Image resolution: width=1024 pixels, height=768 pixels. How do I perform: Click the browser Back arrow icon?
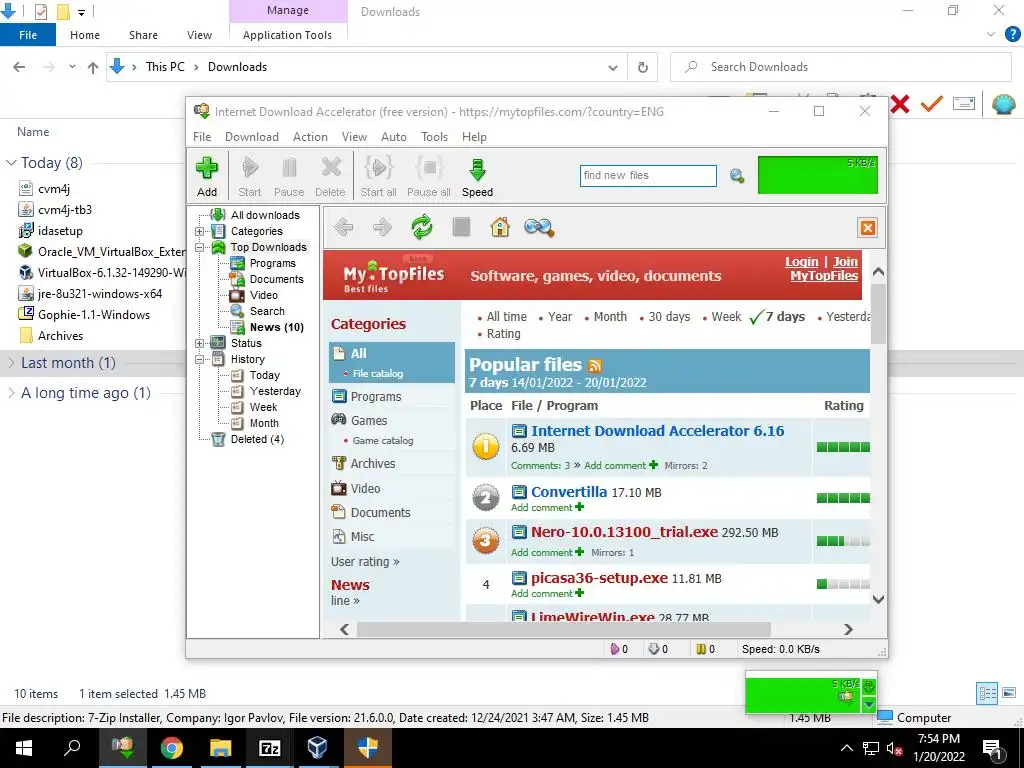coord(344,227)
